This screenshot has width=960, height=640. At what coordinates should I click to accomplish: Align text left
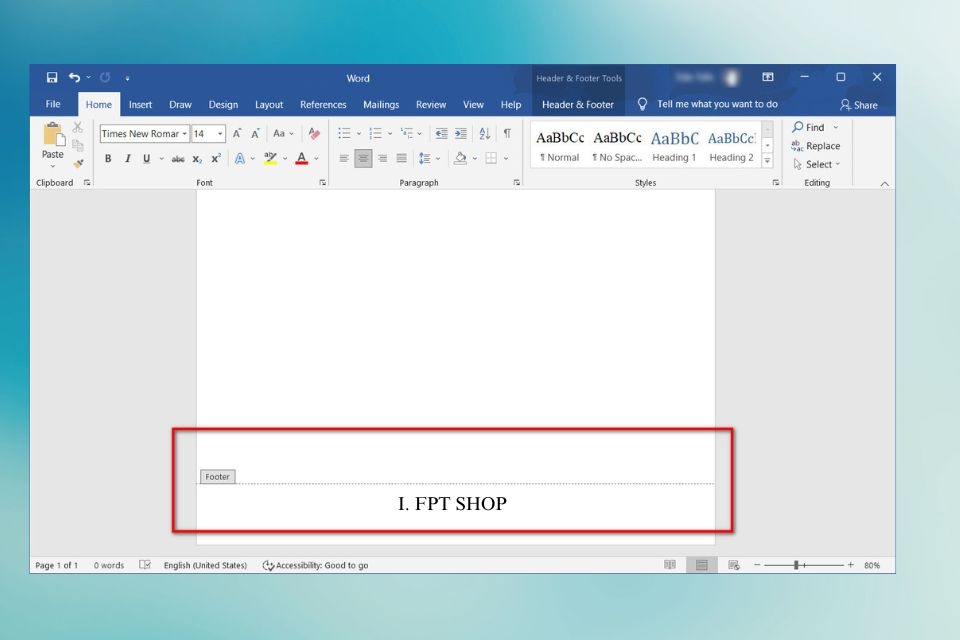[344, 159]
